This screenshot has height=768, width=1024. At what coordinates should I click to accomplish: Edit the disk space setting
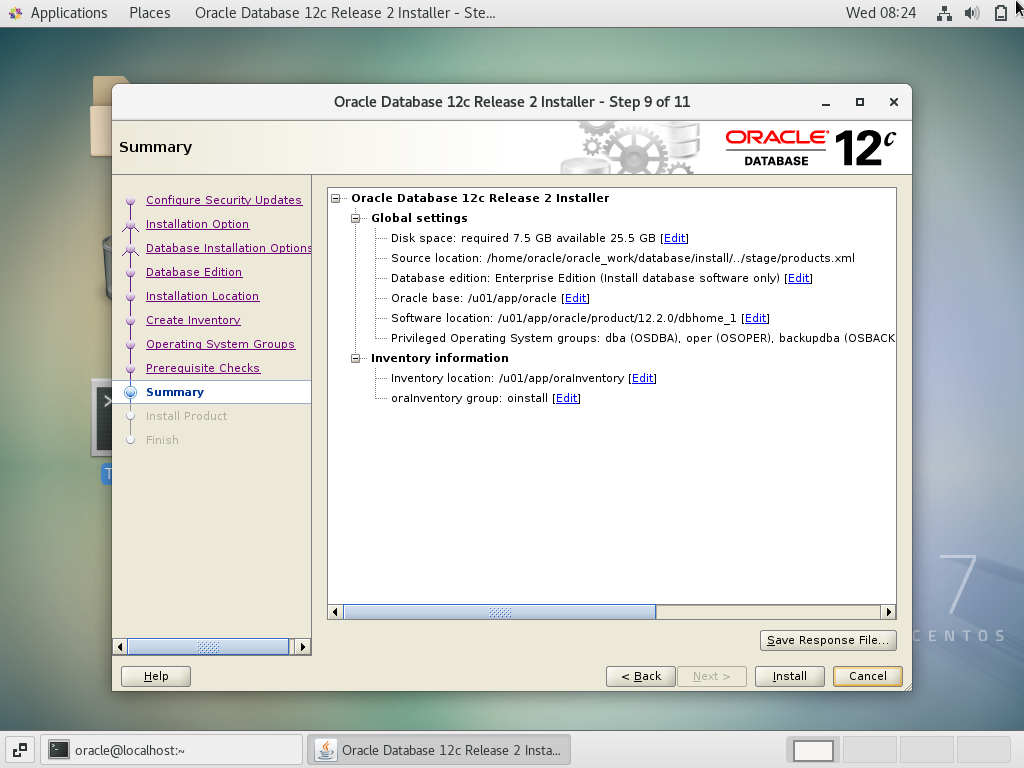[675, 238]
